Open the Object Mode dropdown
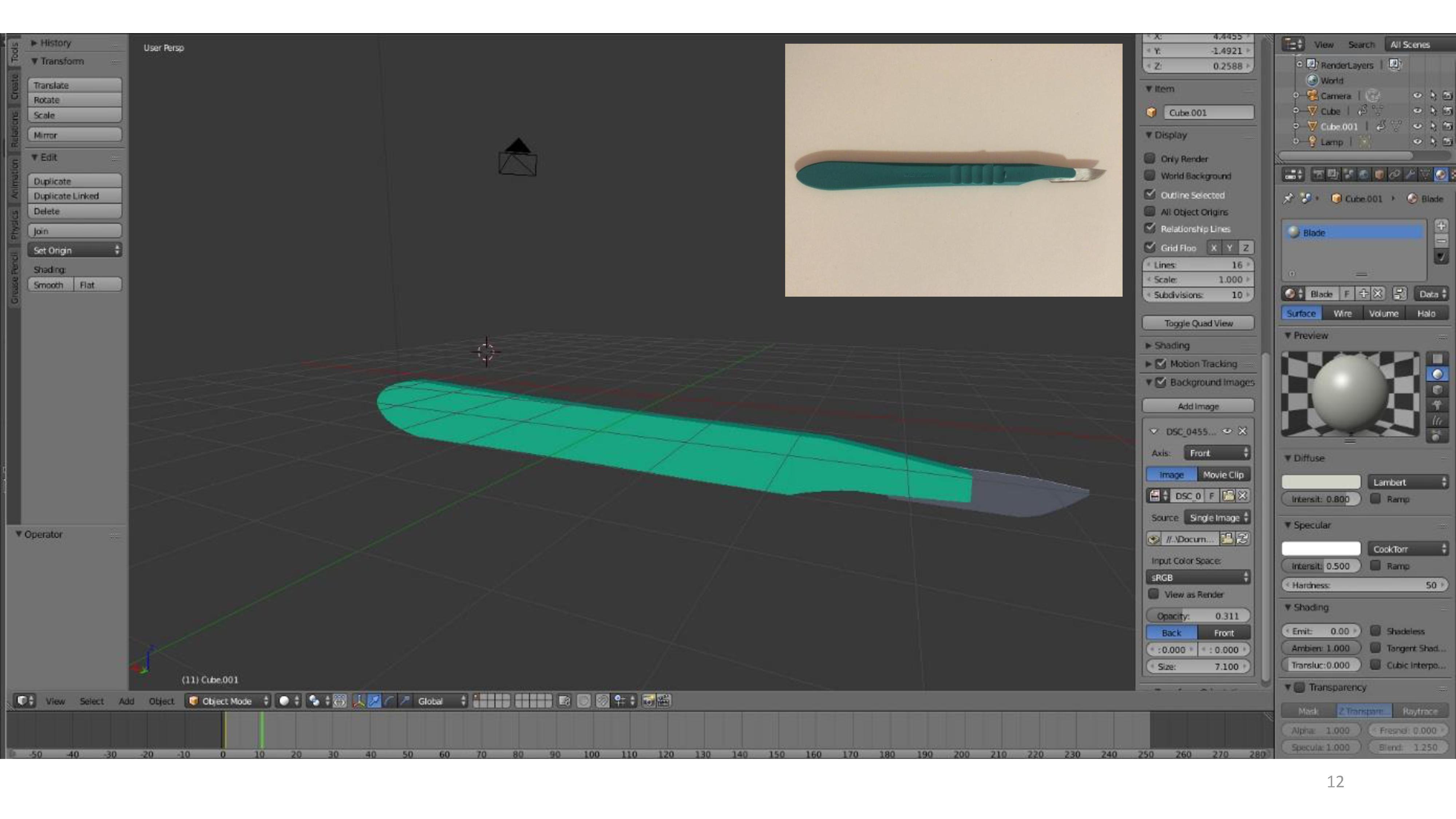Screen dimensions: 1456x819 point(228,701)
